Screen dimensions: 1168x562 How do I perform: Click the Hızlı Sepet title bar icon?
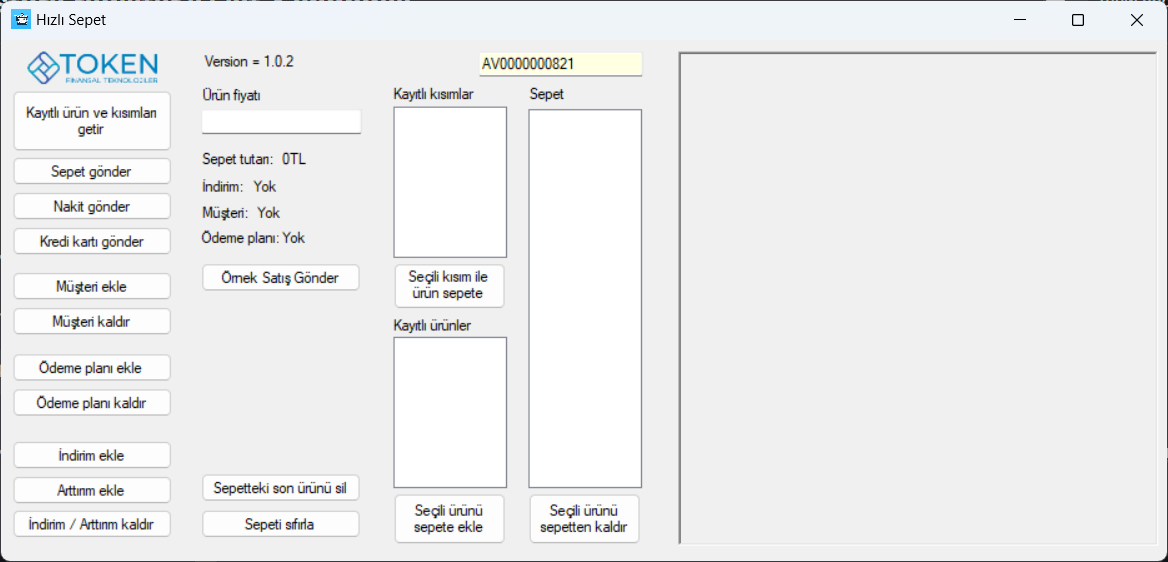tap(20, 19)
